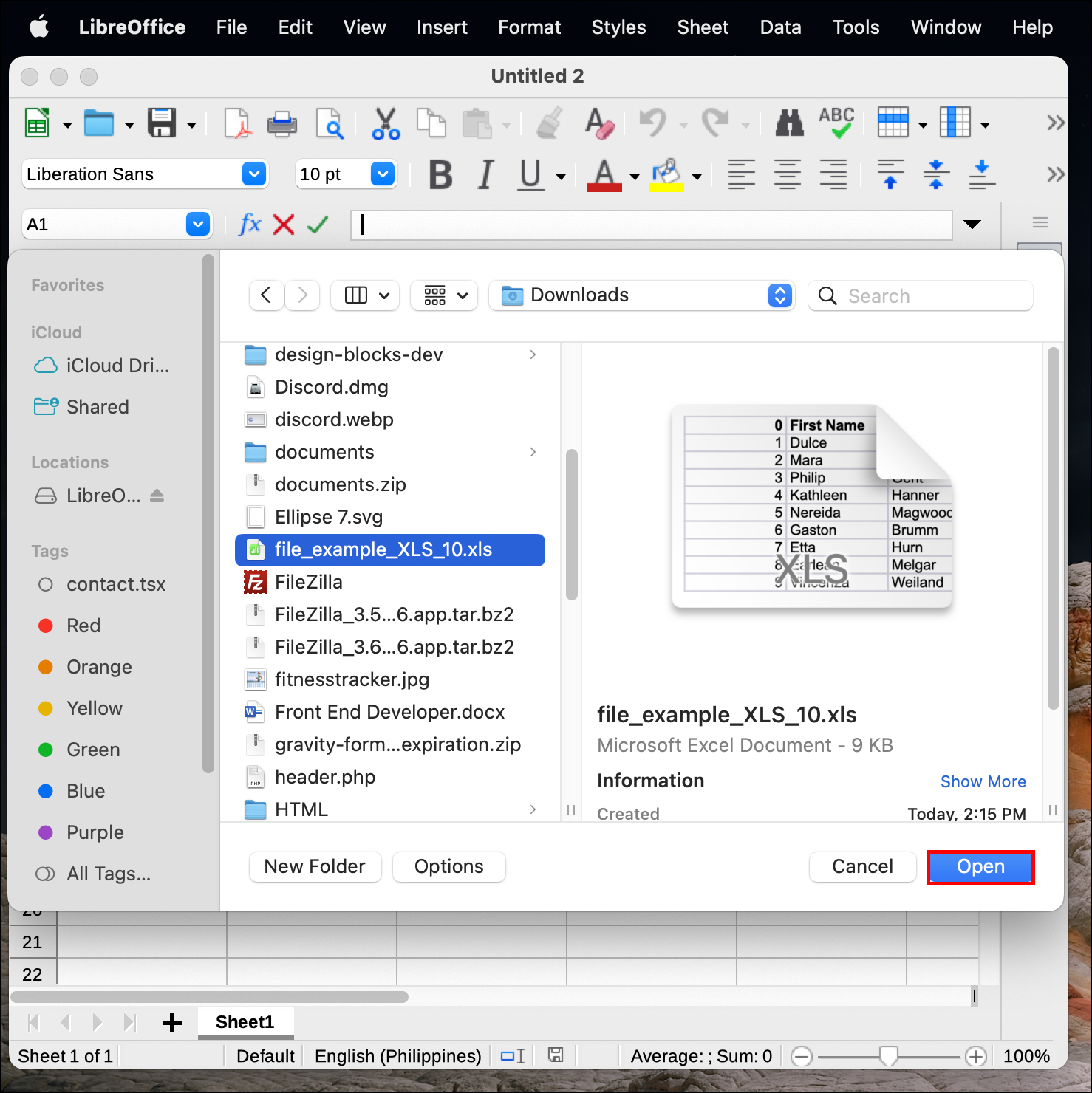This screenshot has height=1093, width=1092.
Task: Expand the design-blocks-dev folder chevron
Action: pos(533,354)
